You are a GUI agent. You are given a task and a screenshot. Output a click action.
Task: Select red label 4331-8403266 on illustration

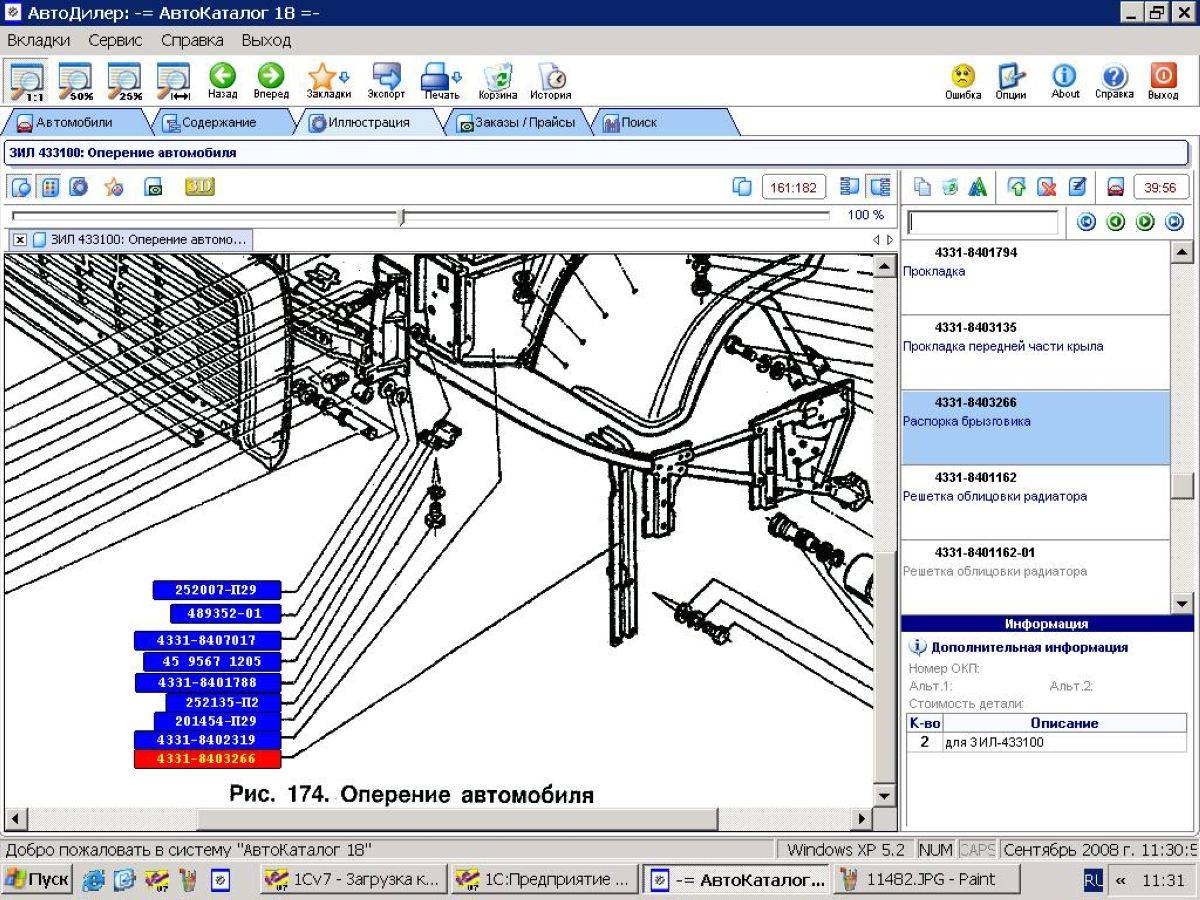pyautogui.click(x=207, y=759)
